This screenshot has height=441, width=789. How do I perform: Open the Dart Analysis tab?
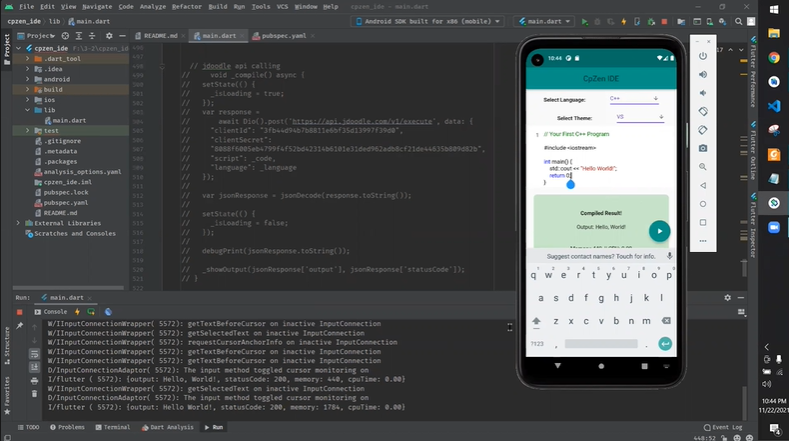tap(168, 427)
